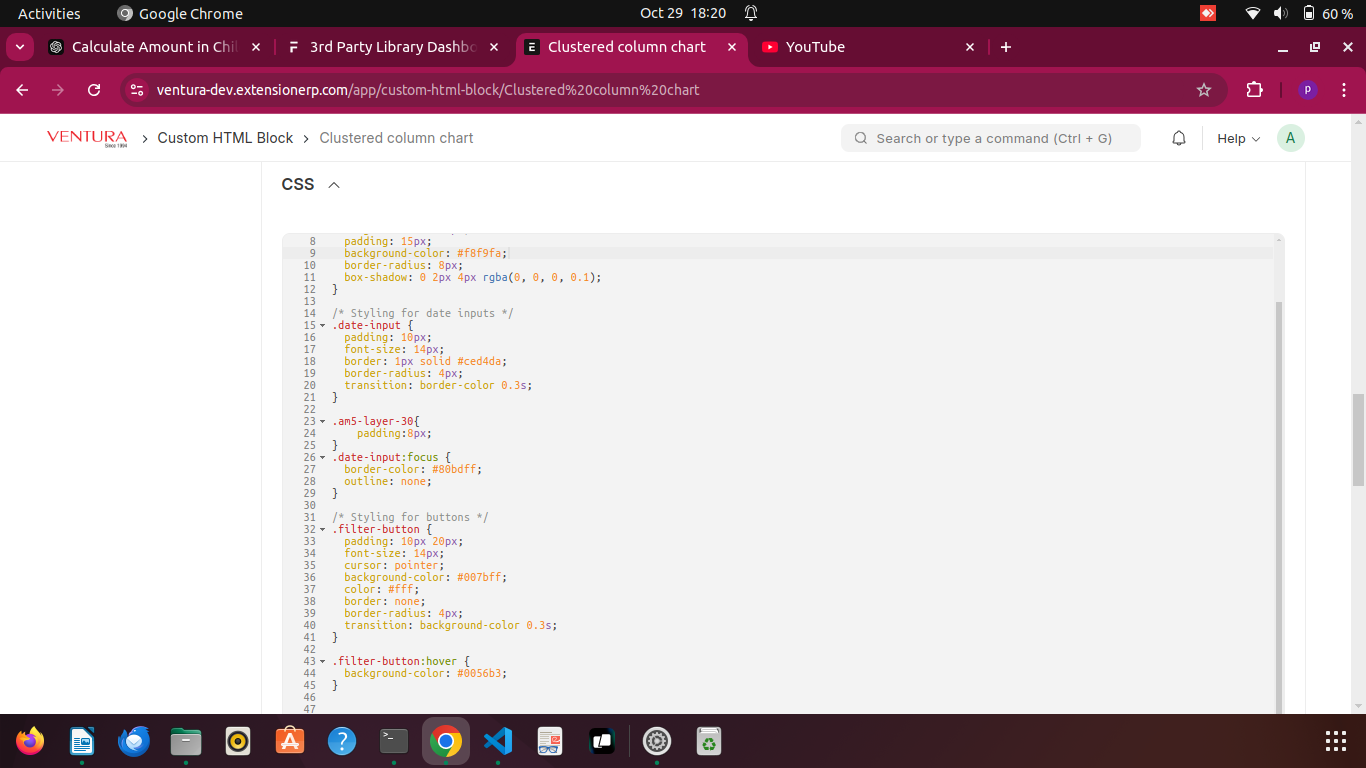Screen dimensions: 1366x768
Task: Click the 'outline: none' line
Action: [388, 481]
